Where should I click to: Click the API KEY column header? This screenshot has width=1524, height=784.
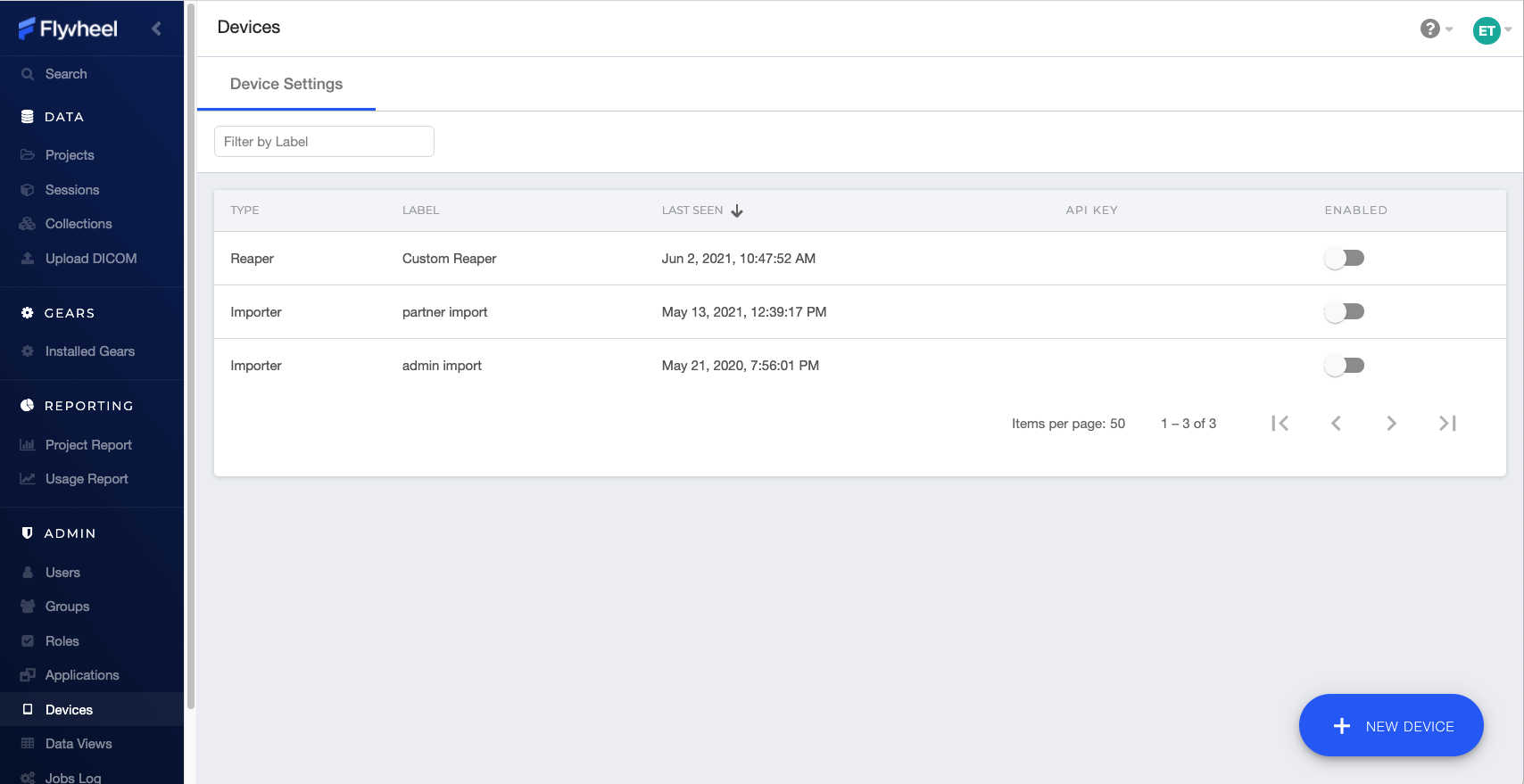click(1091, 210)
